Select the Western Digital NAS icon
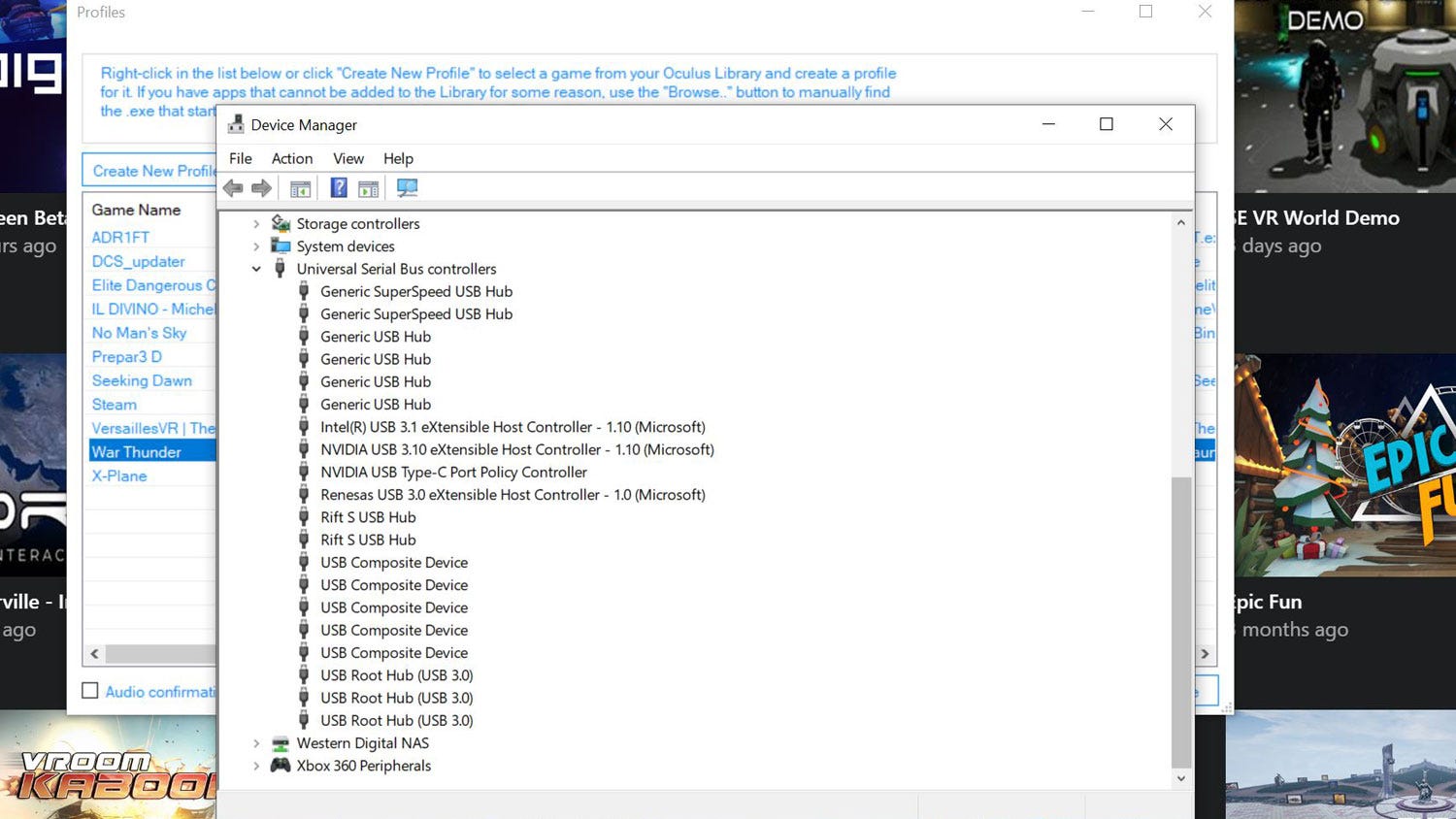Image resolution: width=1456 pixels, height=819 pixels. click(x=281, y=743)
